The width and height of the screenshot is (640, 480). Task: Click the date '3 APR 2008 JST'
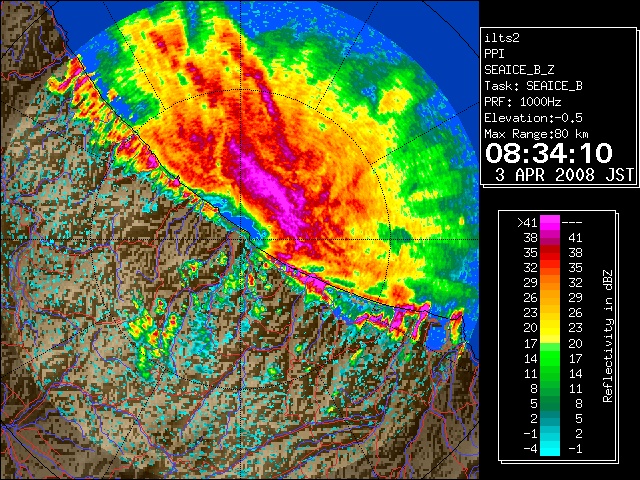[x=564, y=175]
